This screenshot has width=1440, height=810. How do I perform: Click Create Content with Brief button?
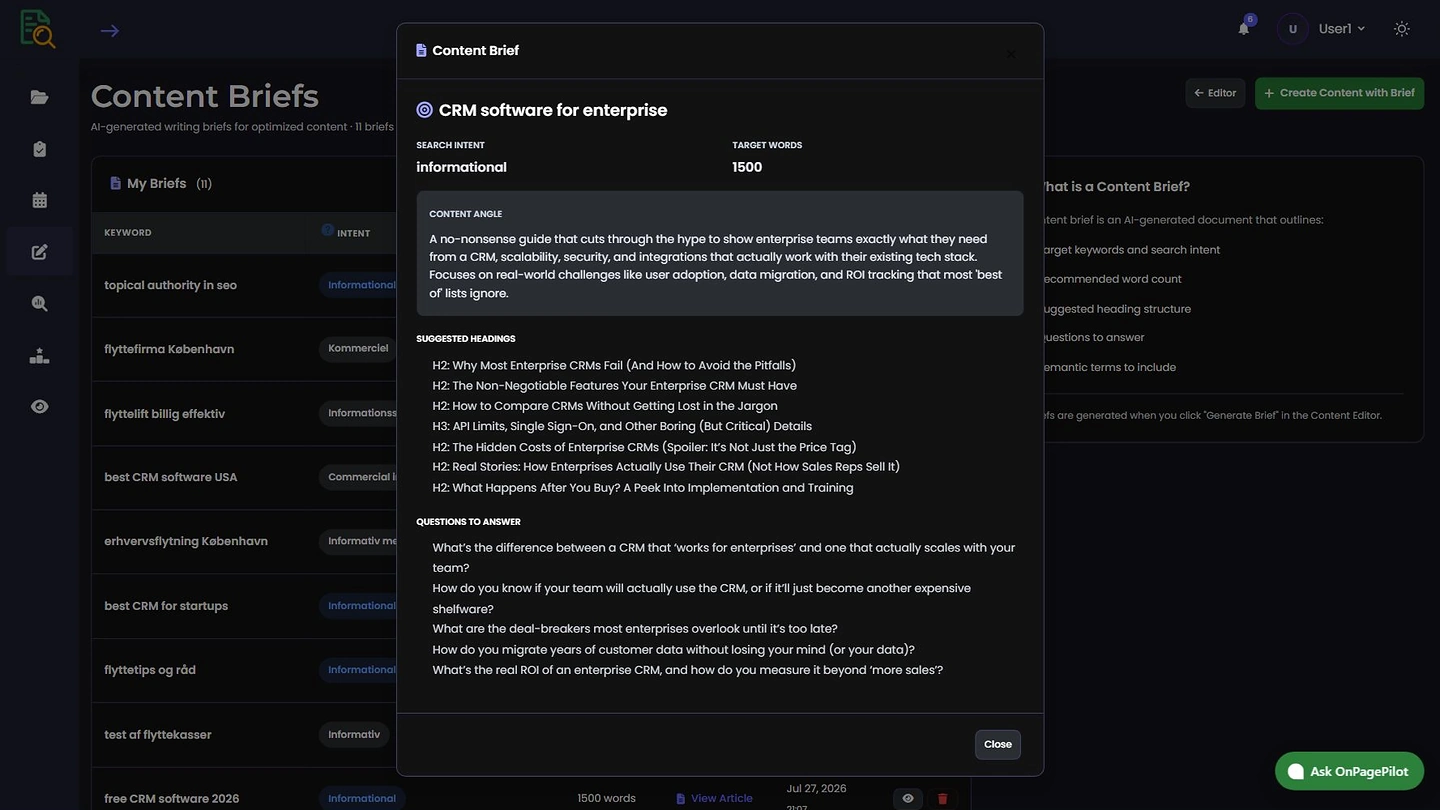click(1339, 93)
